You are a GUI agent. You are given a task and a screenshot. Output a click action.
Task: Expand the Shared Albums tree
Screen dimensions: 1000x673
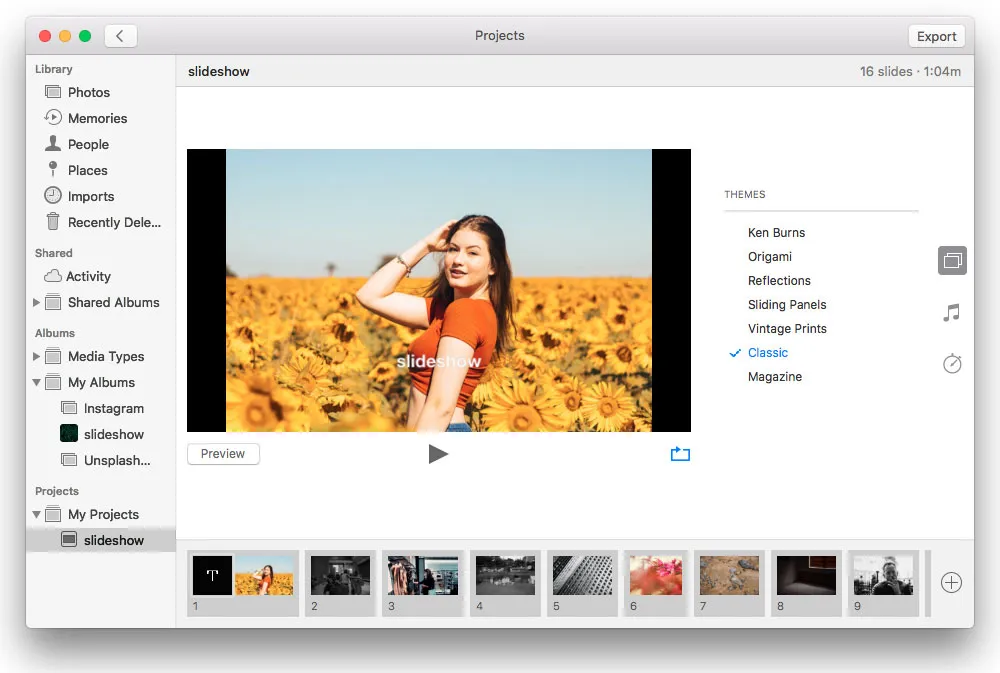[37, 302]
